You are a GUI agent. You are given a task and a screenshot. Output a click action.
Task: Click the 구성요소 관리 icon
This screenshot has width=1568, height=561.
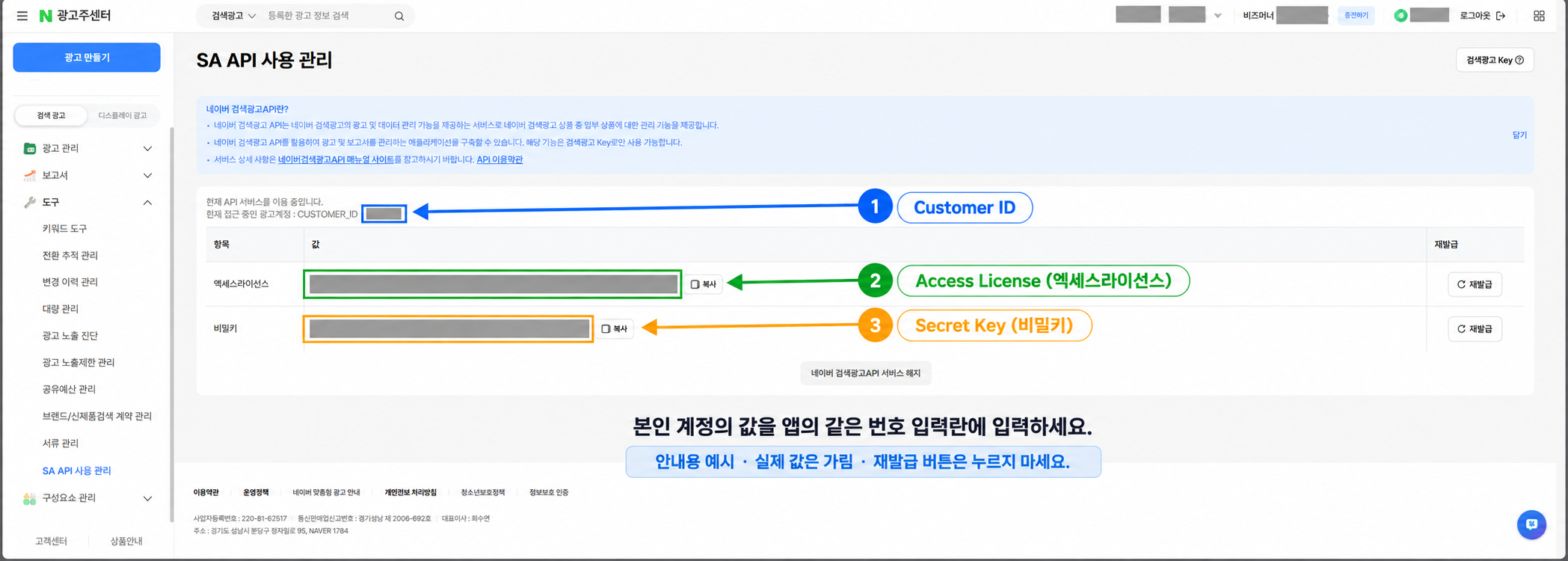[30, 498]
